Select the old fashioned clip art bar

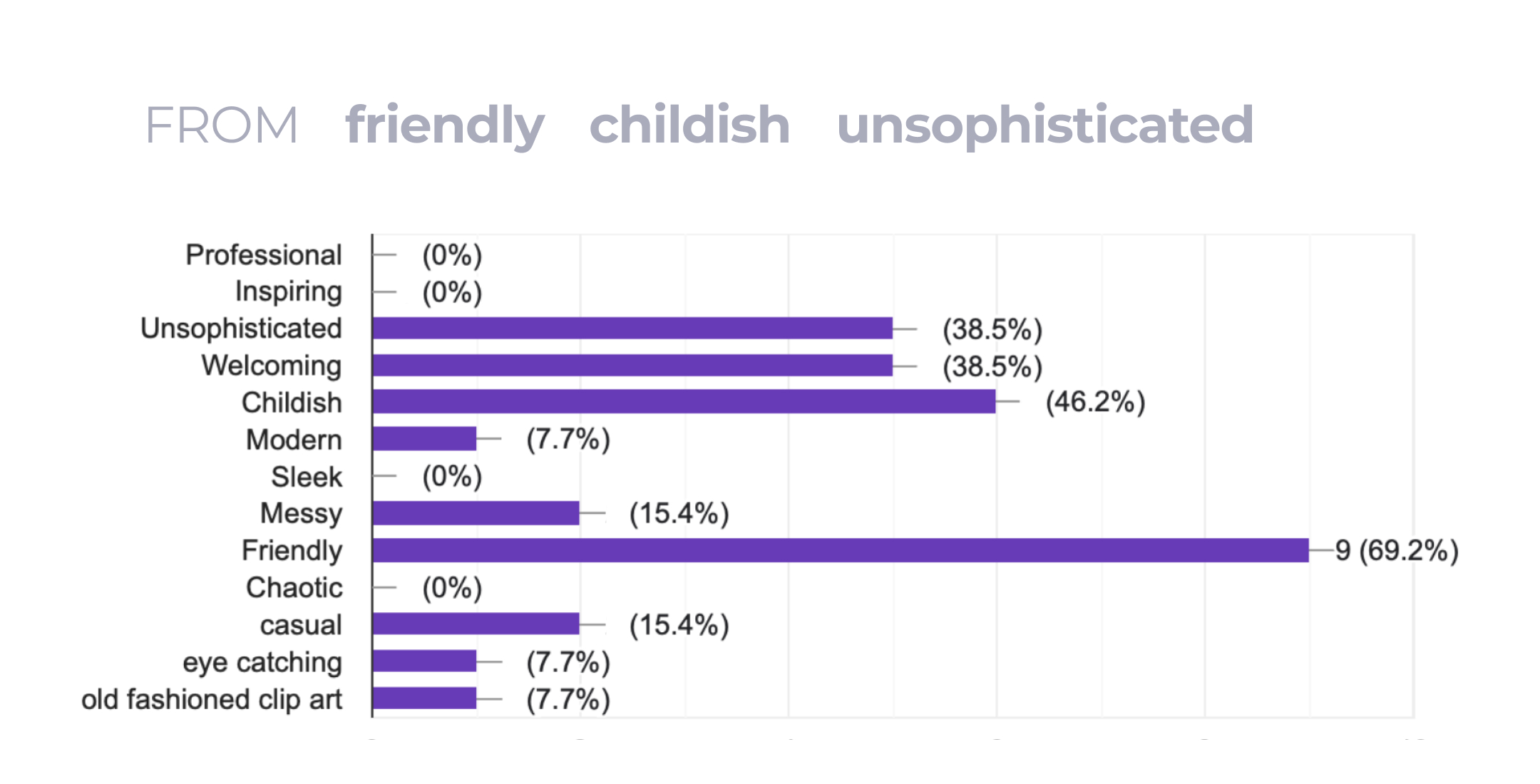(424, 698)
